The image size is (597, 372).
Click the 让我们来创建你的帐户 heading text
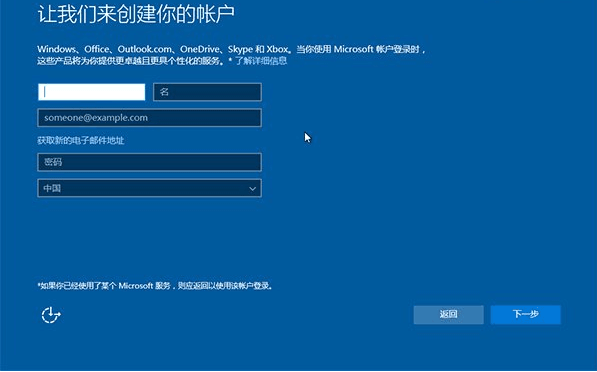(x=136, y=14)
